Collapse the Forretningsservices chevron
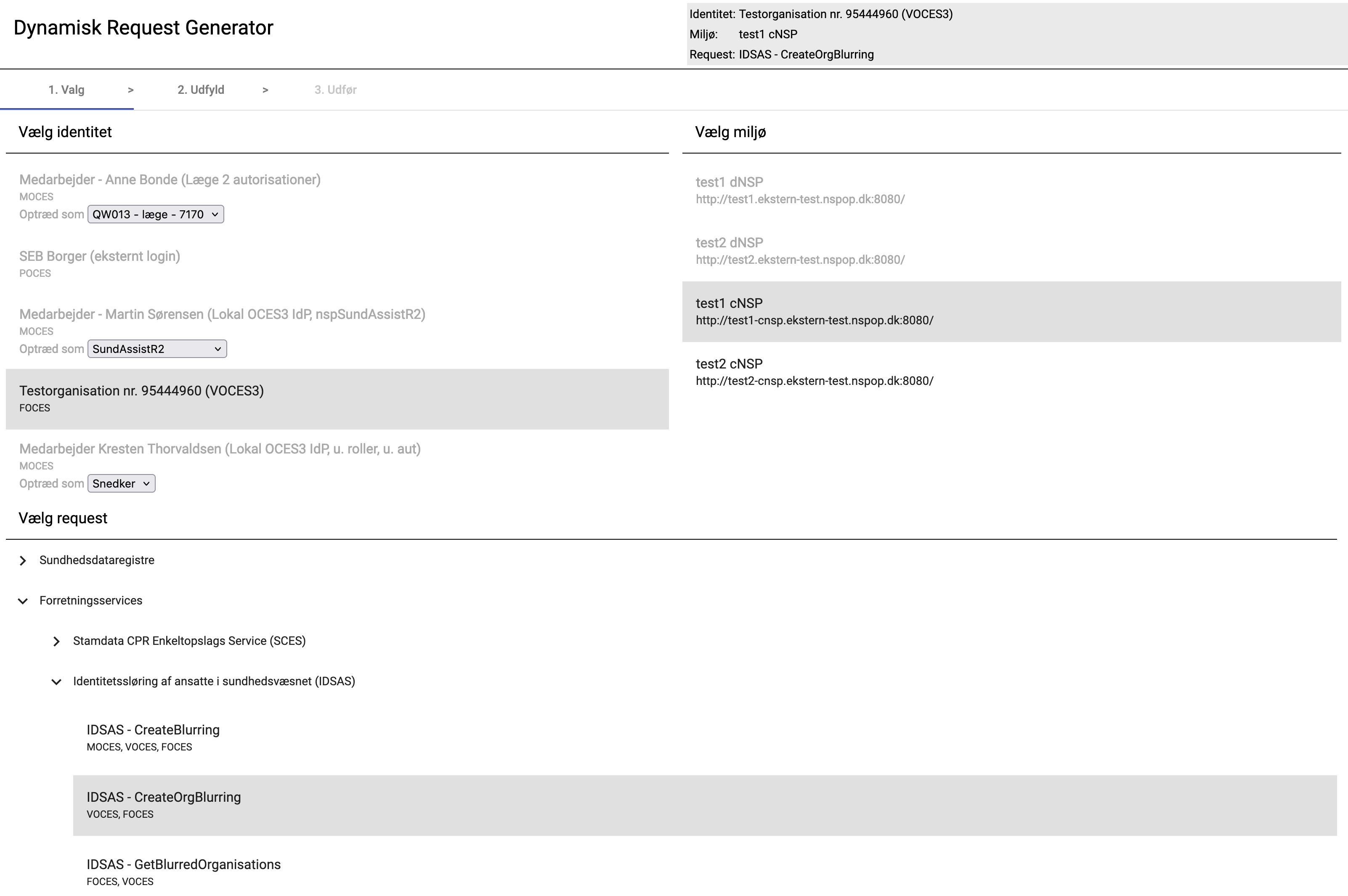Image resolution: width=1348 pixels, height=896 pixels. [x=23, y=601]
